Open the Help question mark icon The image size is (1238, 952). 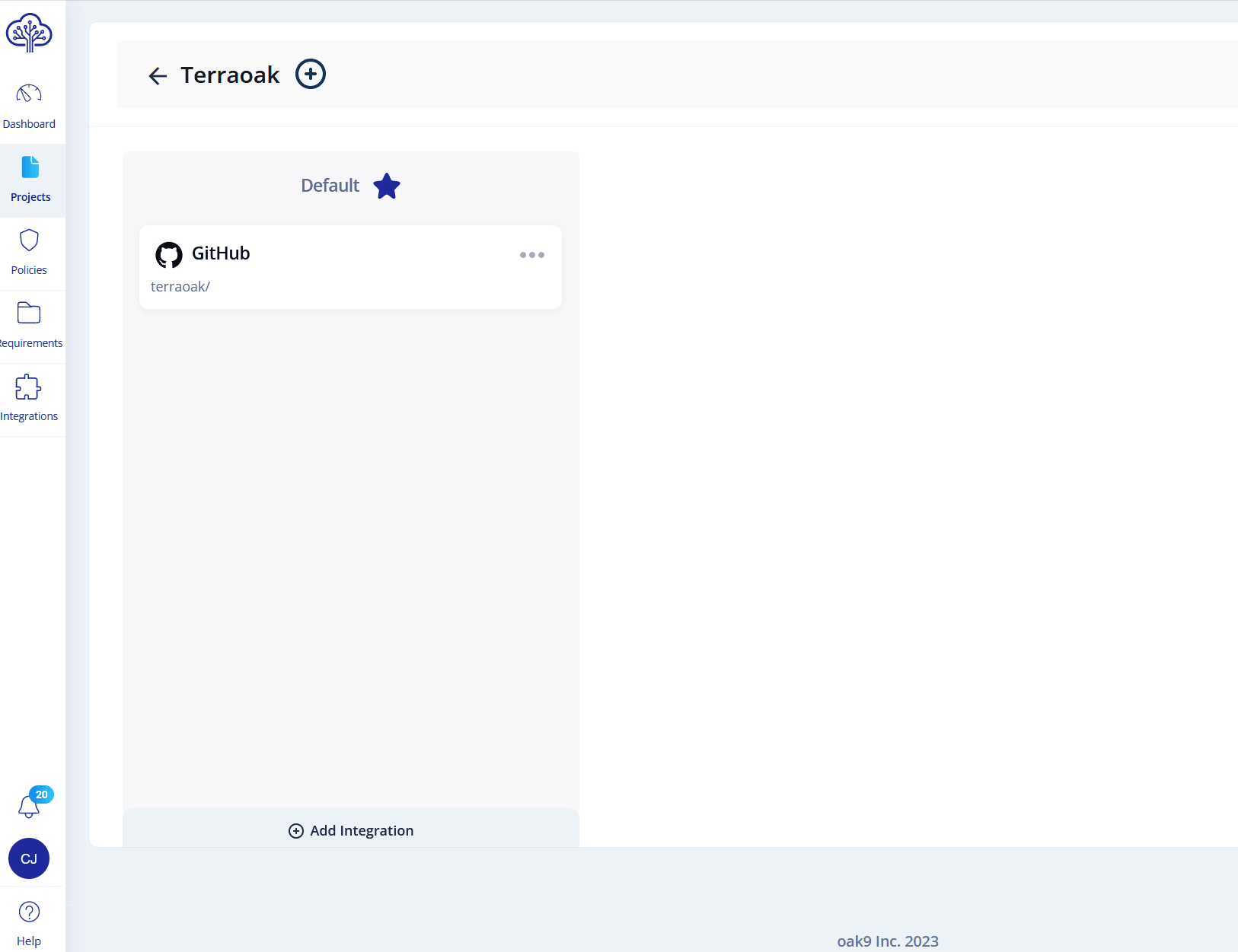(x=29, y=912)
